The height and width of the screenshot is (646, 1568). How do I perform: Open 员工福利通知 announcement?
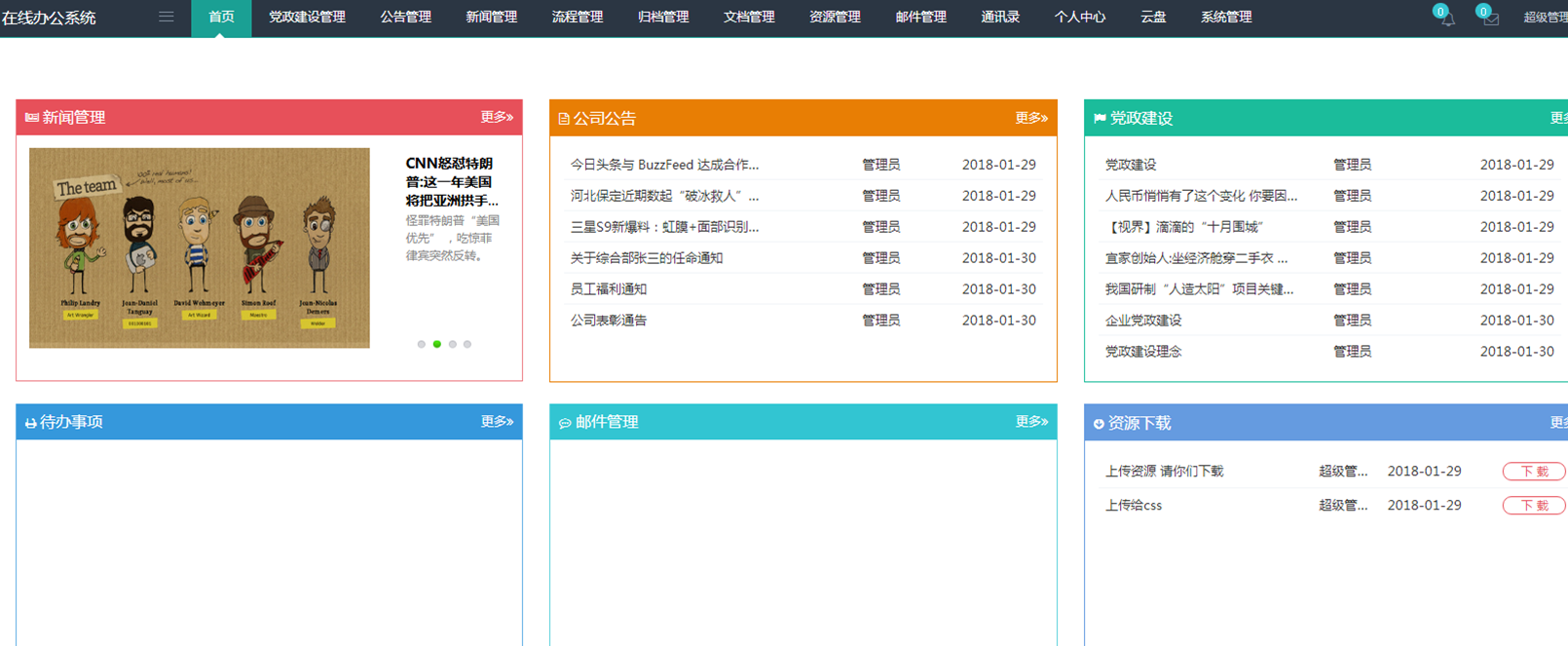coord(609,289)
